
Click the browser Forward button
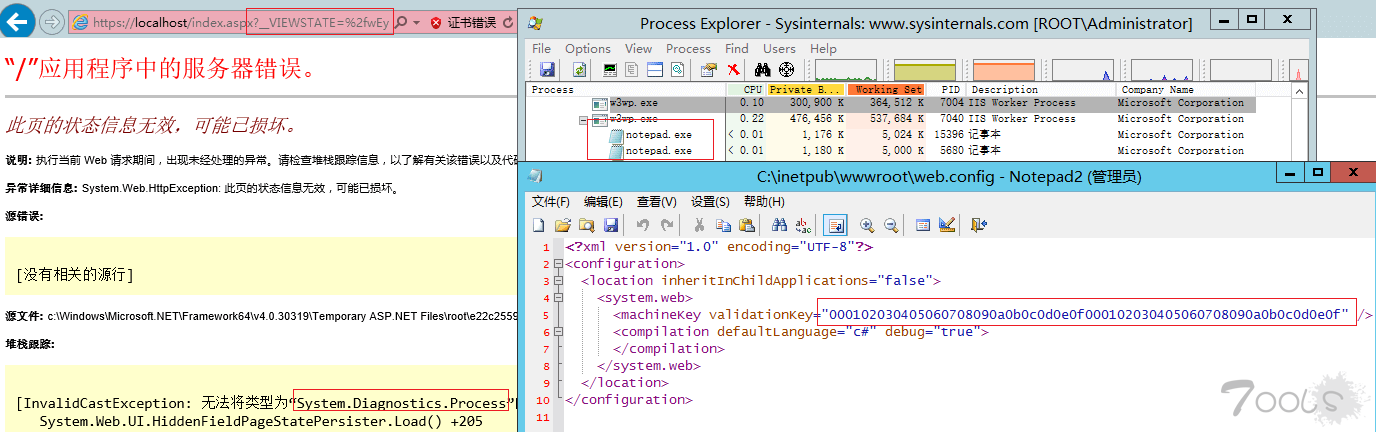coord(52,21)
